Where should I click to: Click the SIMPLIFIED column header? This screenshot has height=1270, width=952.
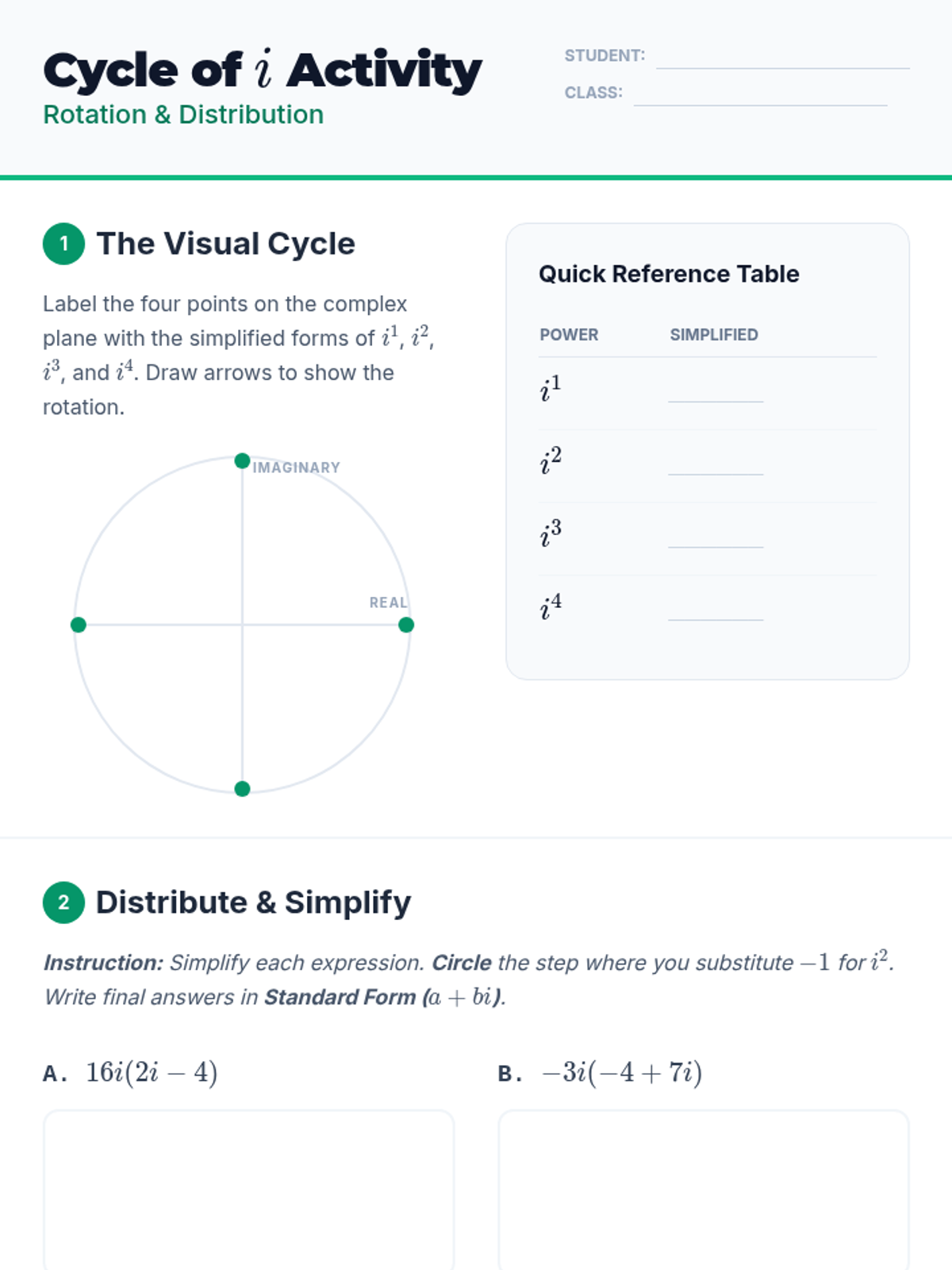tap(714, 335)
